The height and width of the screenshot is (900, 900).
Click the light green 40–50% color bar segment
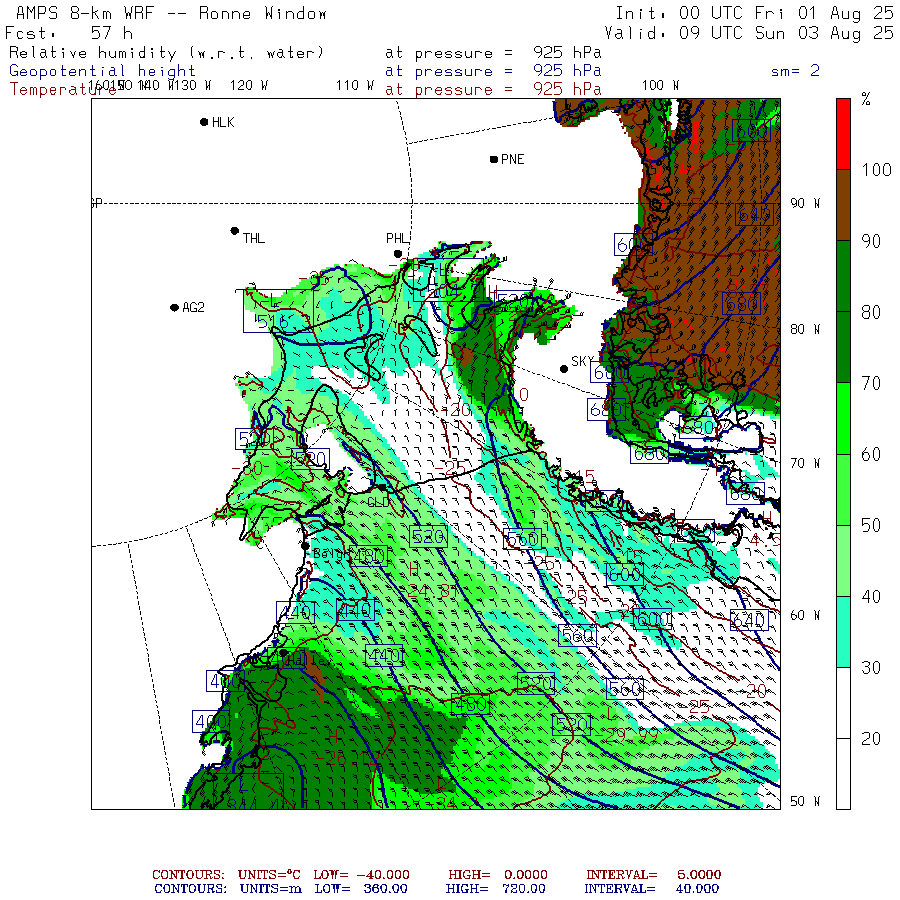point(843,561)
